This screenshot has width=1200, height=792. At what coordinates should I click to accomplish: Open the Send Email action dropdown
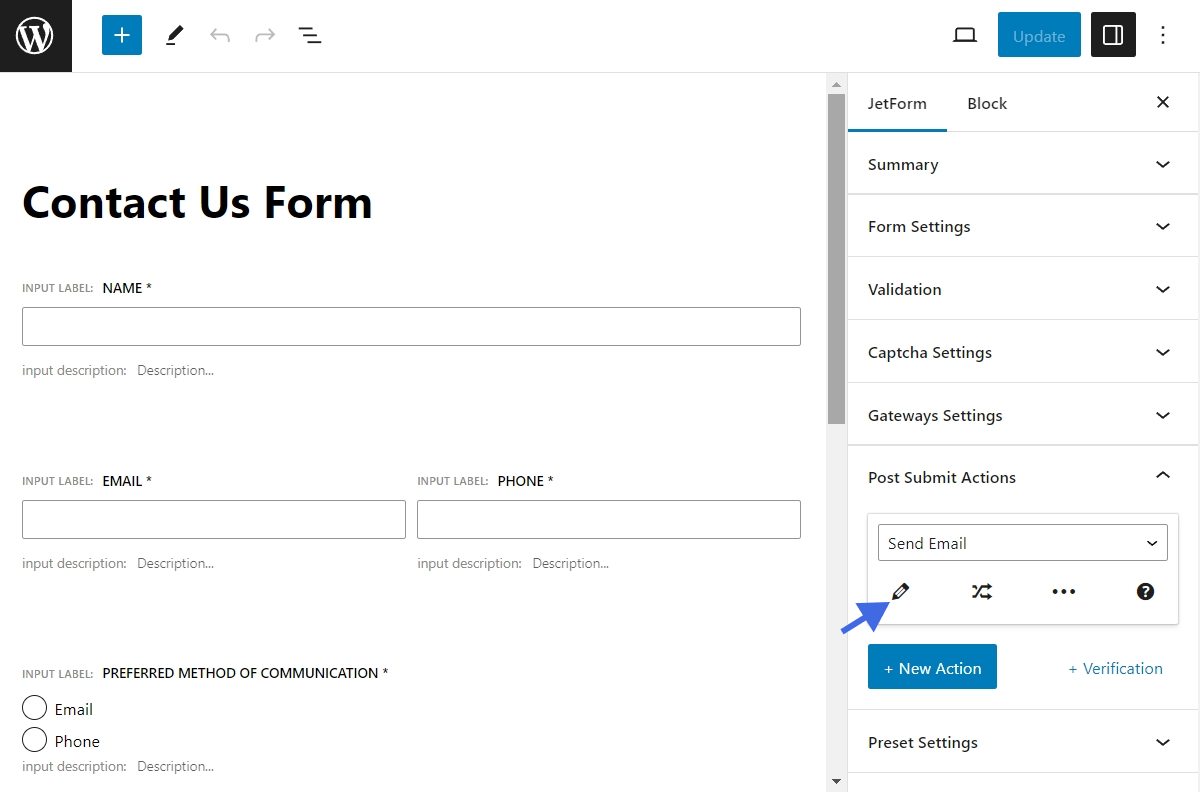pos(1022,543)
